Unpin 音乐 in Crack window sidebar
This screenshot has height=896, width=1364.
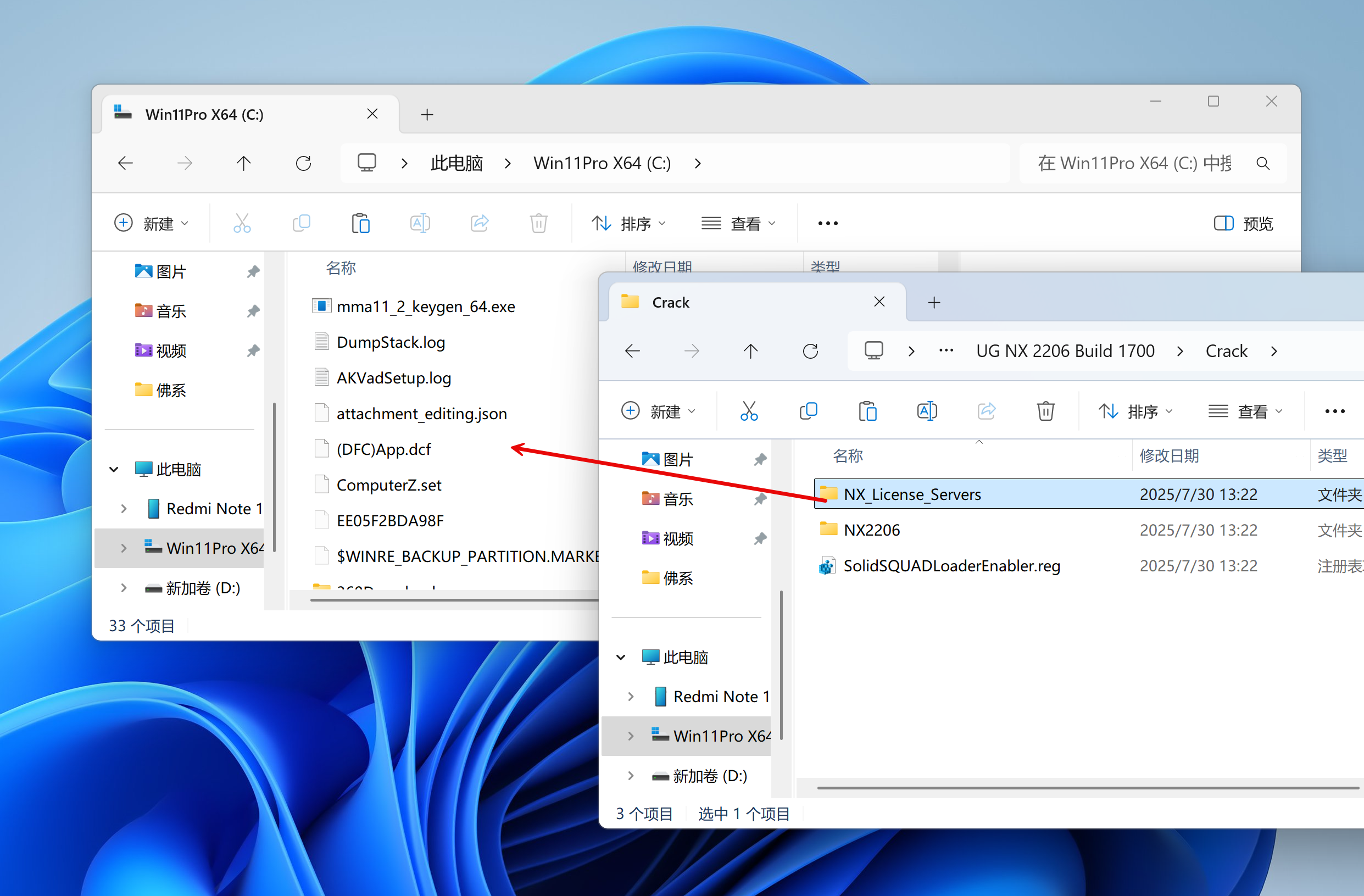(760, 499)
